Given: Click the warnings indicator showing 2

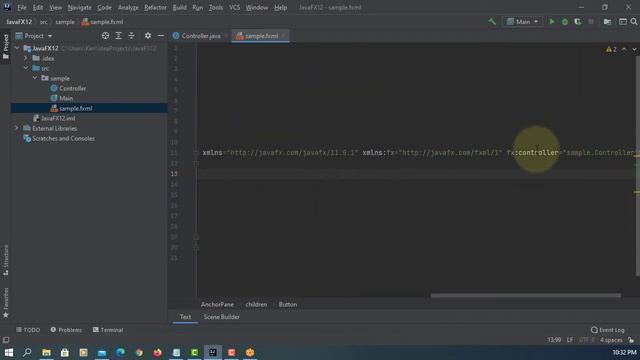Looking at the screenshot, I should tap(611, 49).
